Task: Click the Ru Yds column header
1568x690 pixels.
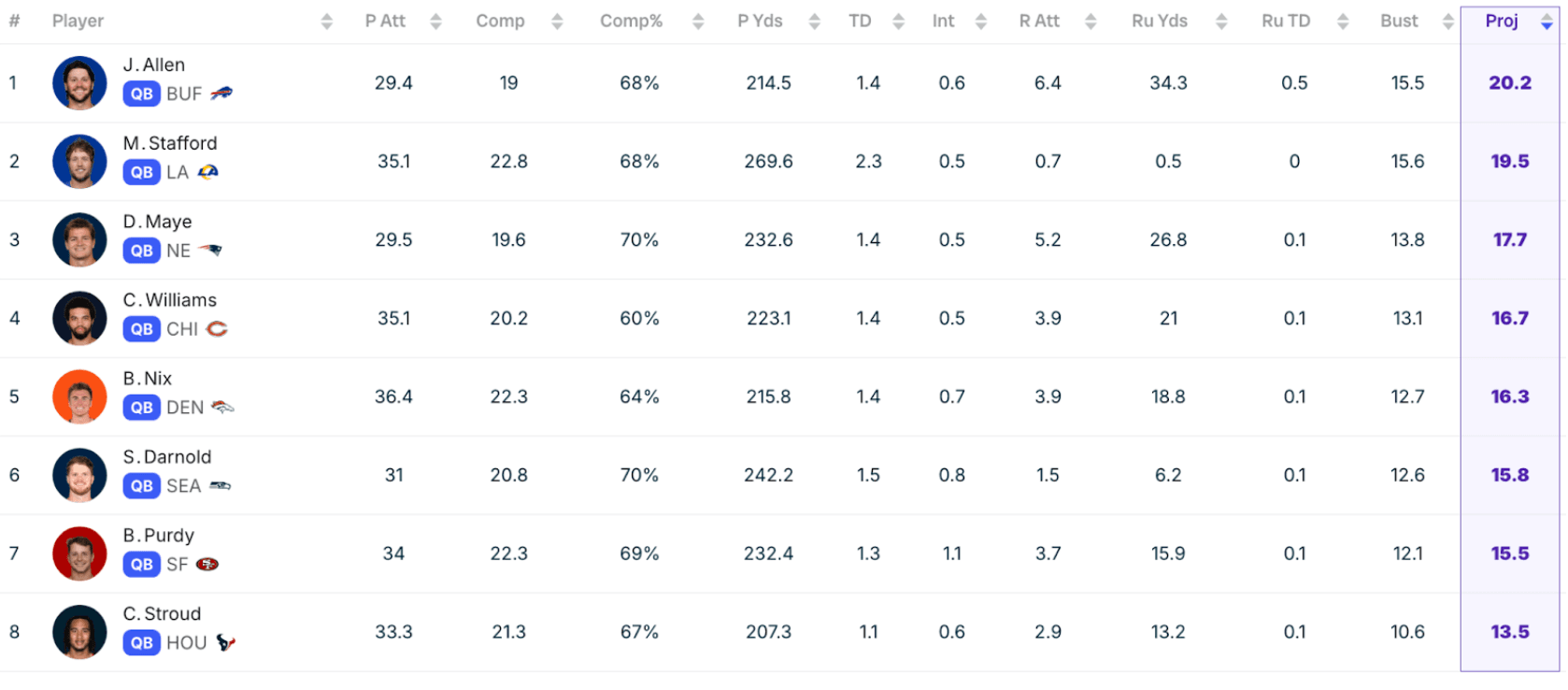Action: tap(1159, 21)
